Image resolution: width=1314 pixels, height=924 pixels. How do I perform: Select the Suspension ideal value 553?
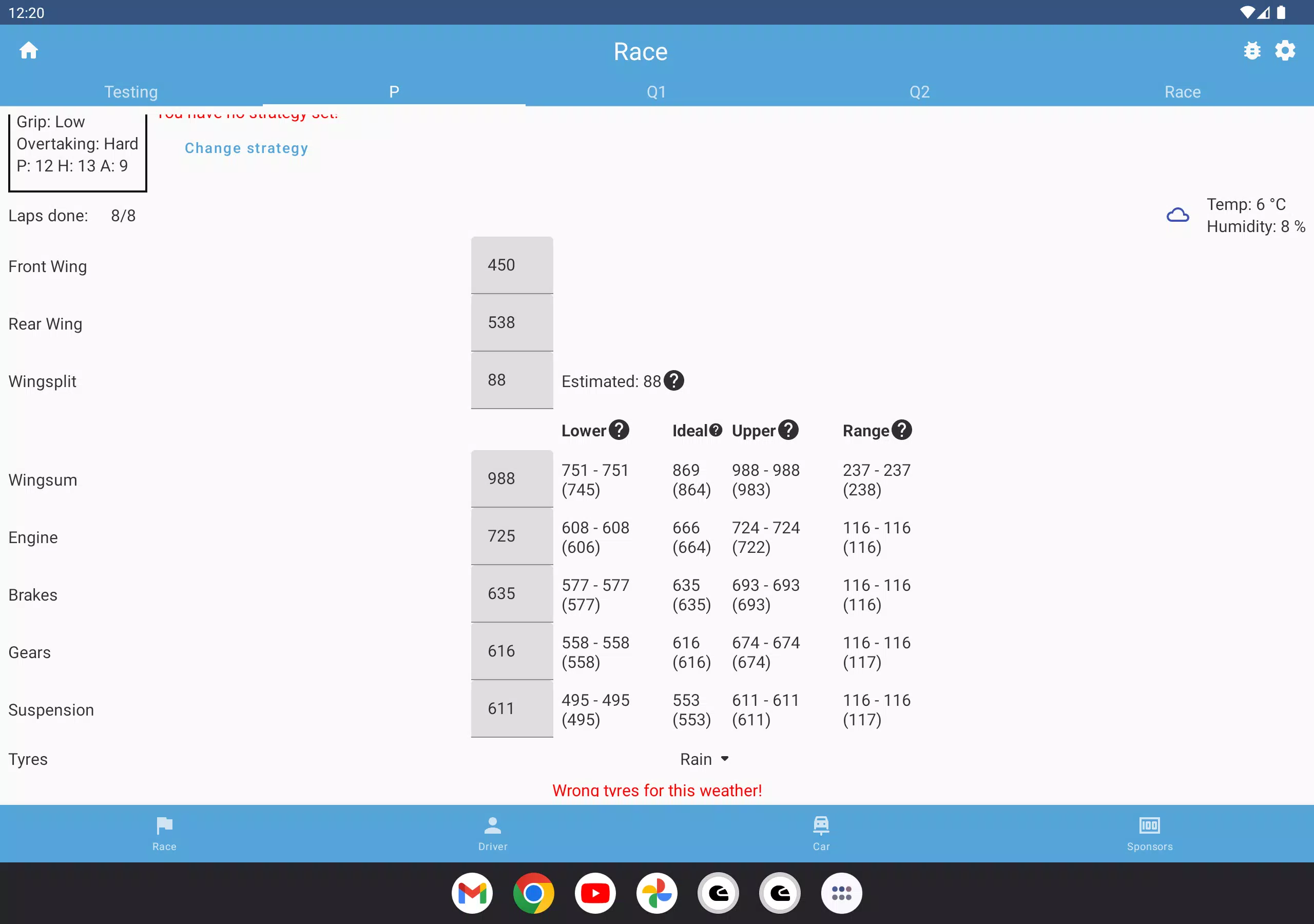(x=686, y=700)
